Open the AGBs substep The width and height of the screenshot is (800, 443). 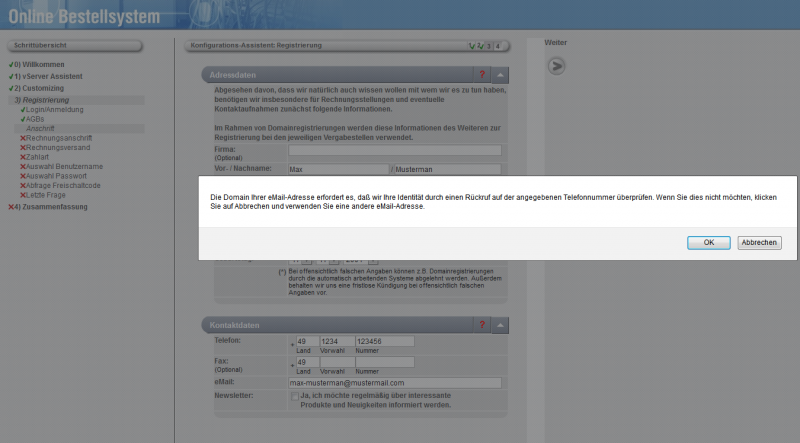pos(35,119)
